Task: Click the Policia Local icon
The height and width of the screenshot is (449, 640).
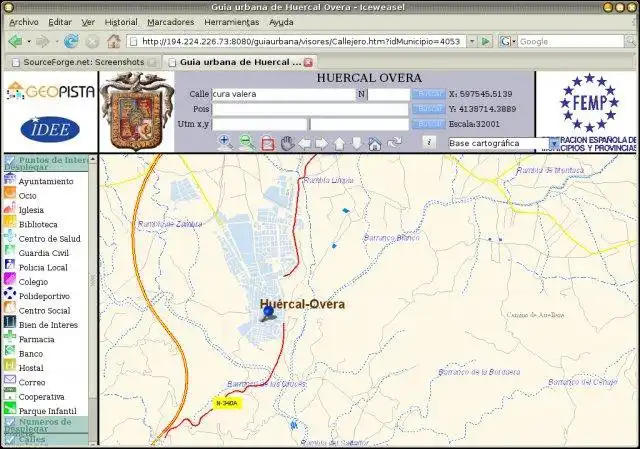Action: tap(9, 265)
